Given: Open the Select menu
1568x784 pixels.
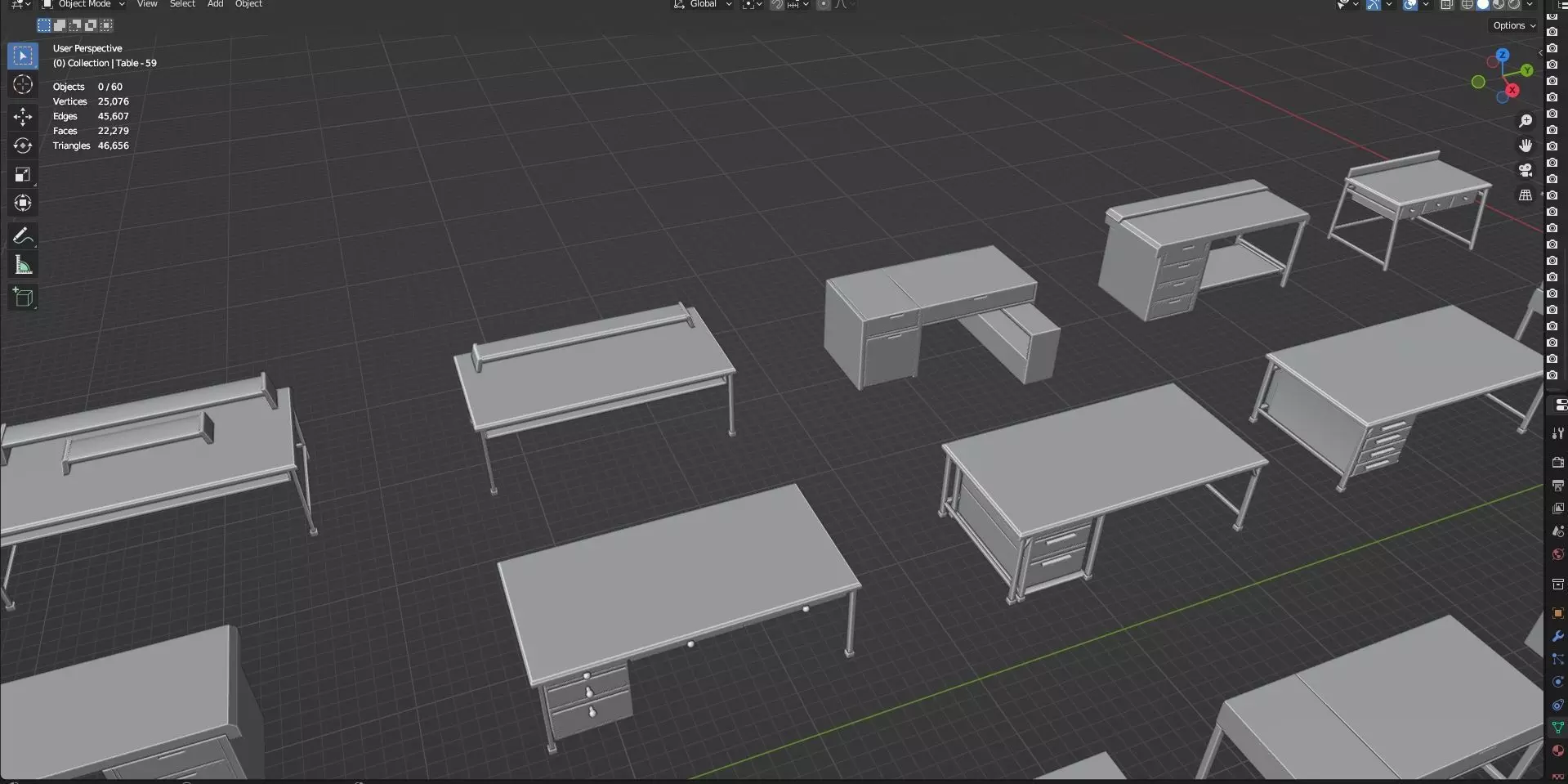Looking at the screenshot, I should pos(182,5).
